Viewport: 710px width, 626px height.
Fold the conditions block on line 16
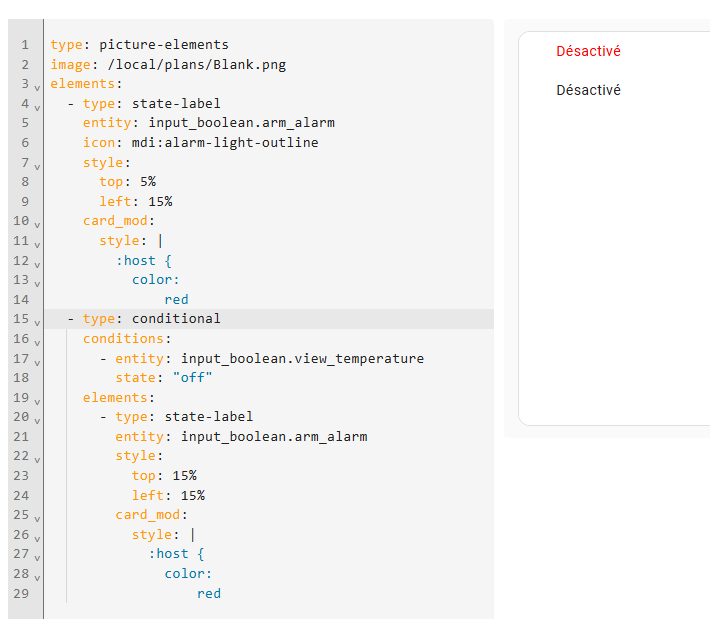click(37, 342)
